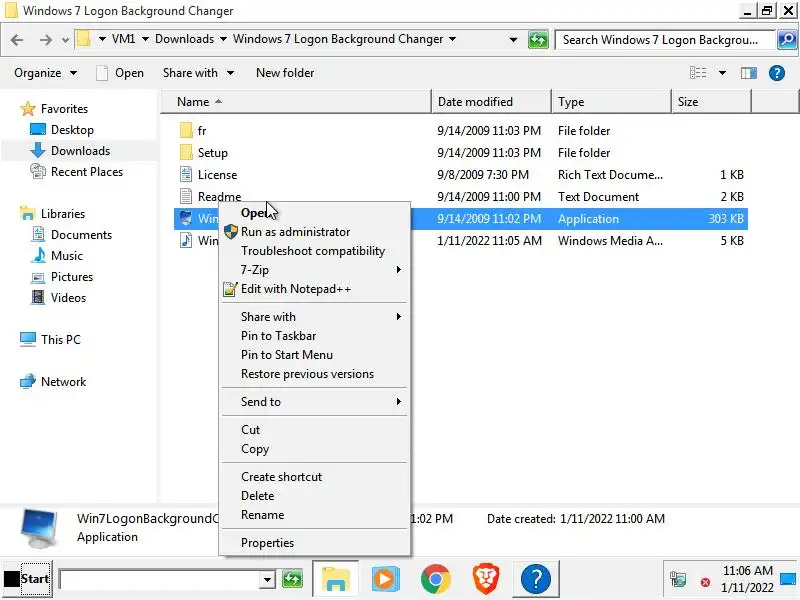800x600 pixels.
Task: Choose Rename in context menu
Action: pos(314,515)
